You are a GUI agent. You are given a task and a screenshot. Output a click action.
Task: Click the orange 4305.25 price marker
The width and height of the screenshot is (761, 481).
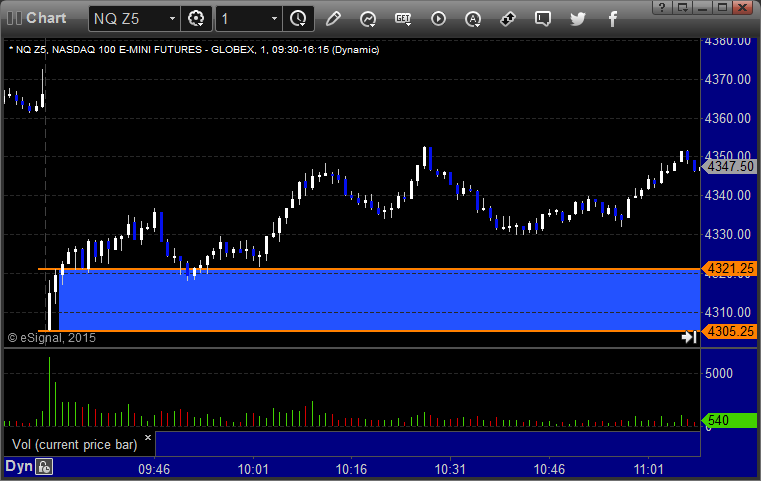pyautogui.click(x=730, y=332)
